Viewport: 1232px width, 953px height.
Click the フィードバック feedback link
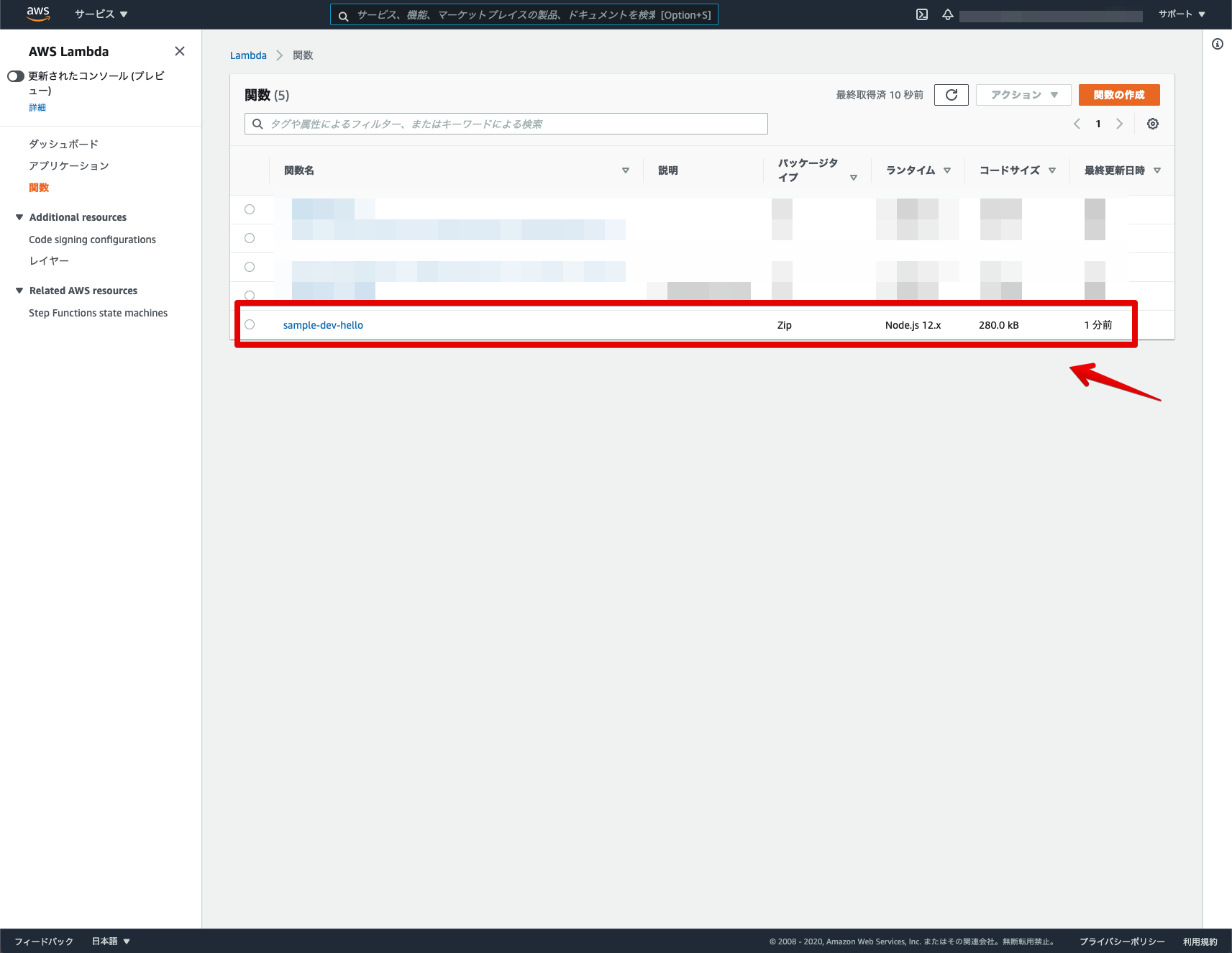point(44,941)
